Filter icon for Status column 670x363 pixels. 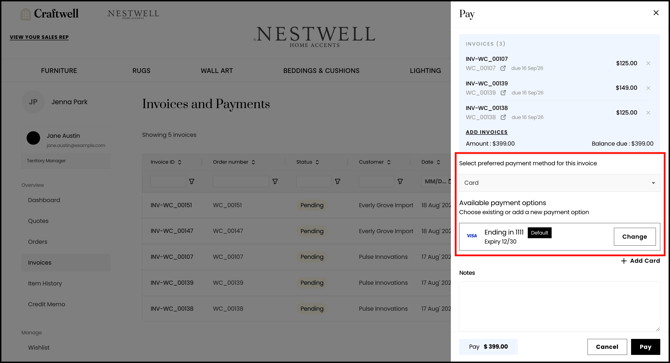(x=338, y=182)
